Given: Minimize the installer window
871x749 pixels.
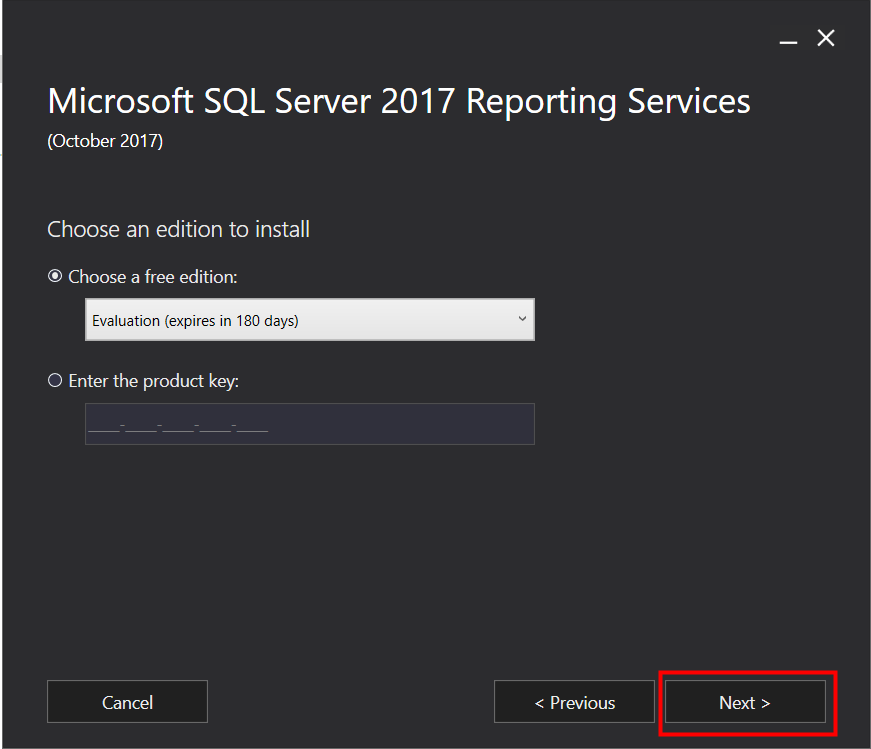Looking at the screenshot, I should click(x=789, y=39).
